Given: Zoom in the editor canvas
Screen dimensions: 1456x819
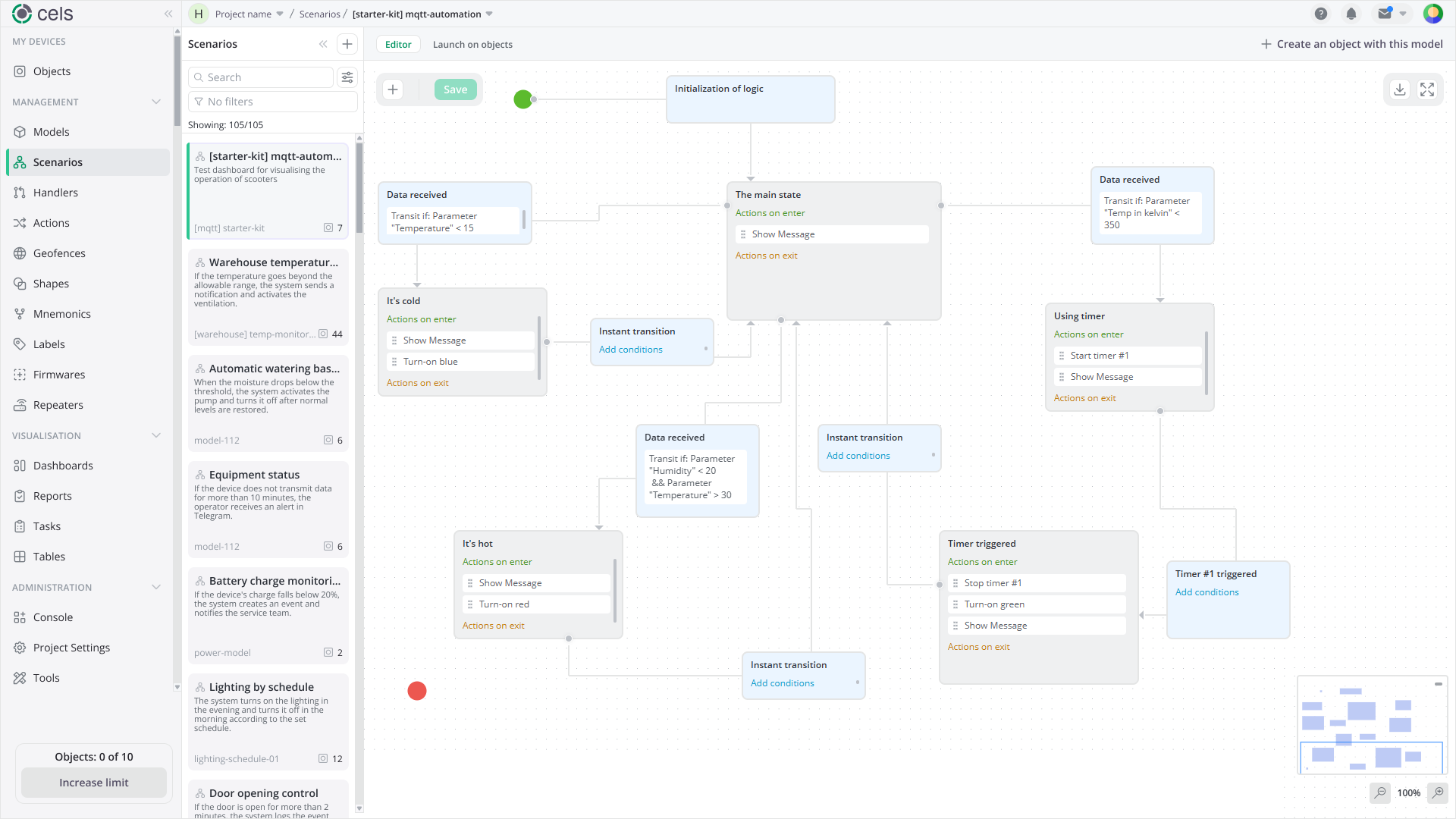Looking at the screenshot, I should coord(1438,792).
